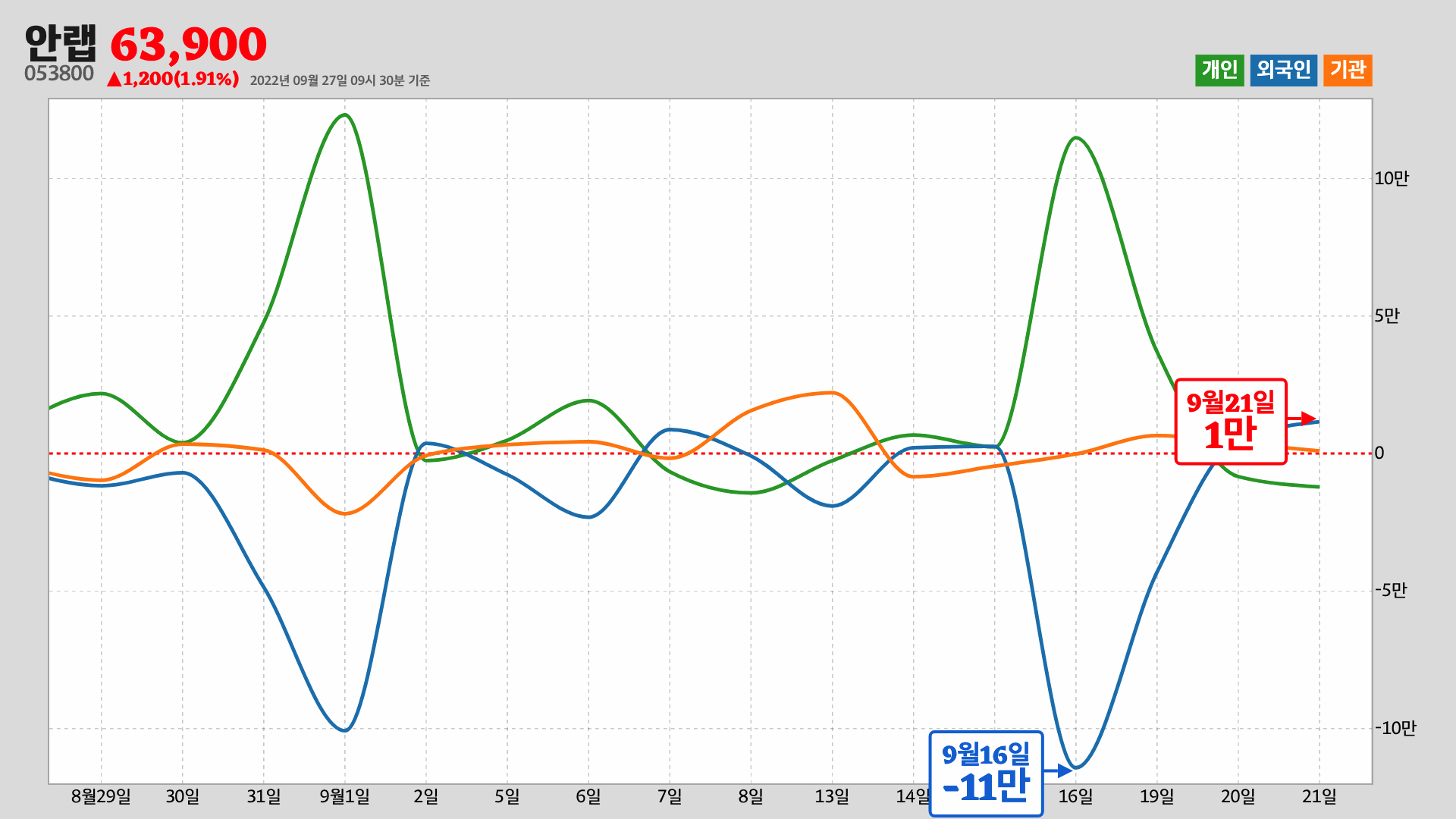Click the 31일 x-axis label
Viewport: 1456px width, 819px height.
[x=264, y=797]
